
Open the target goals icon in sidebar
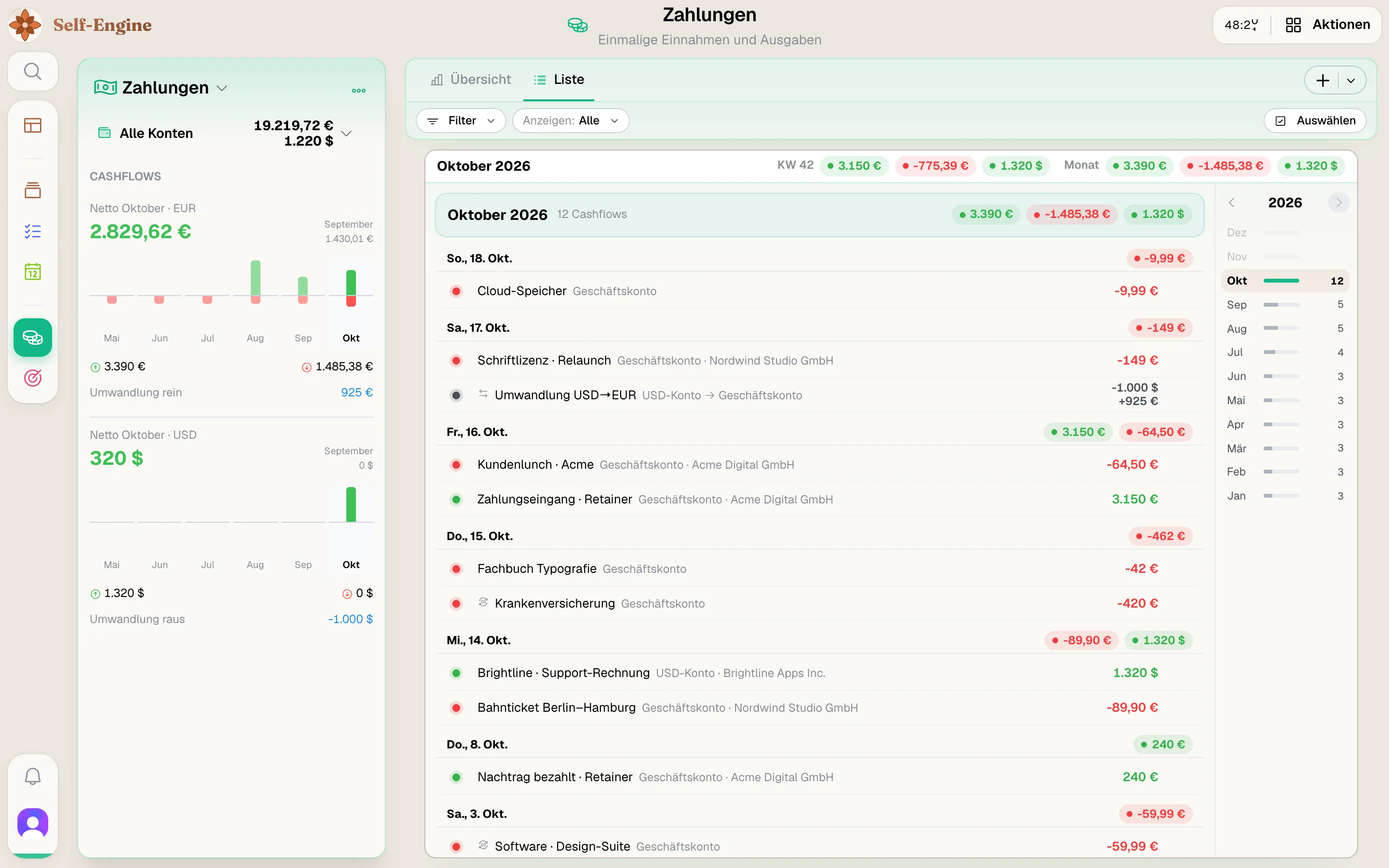pos(33,378)
